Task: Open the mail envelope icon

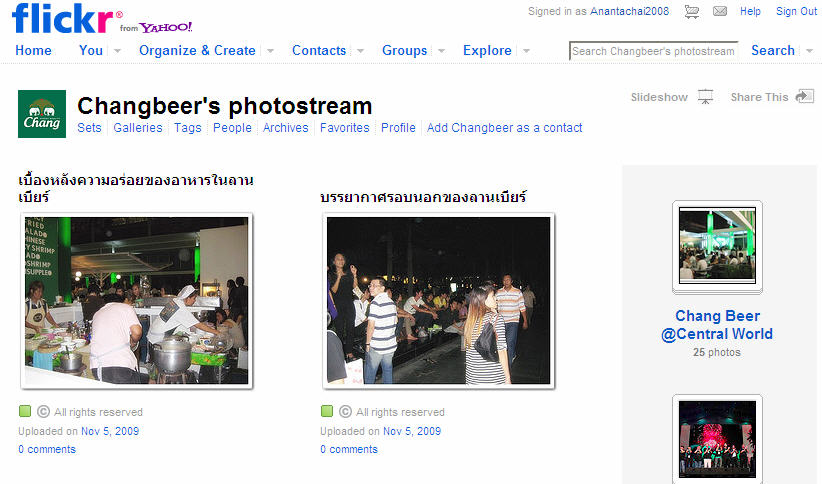Action: tap(719, 12)
